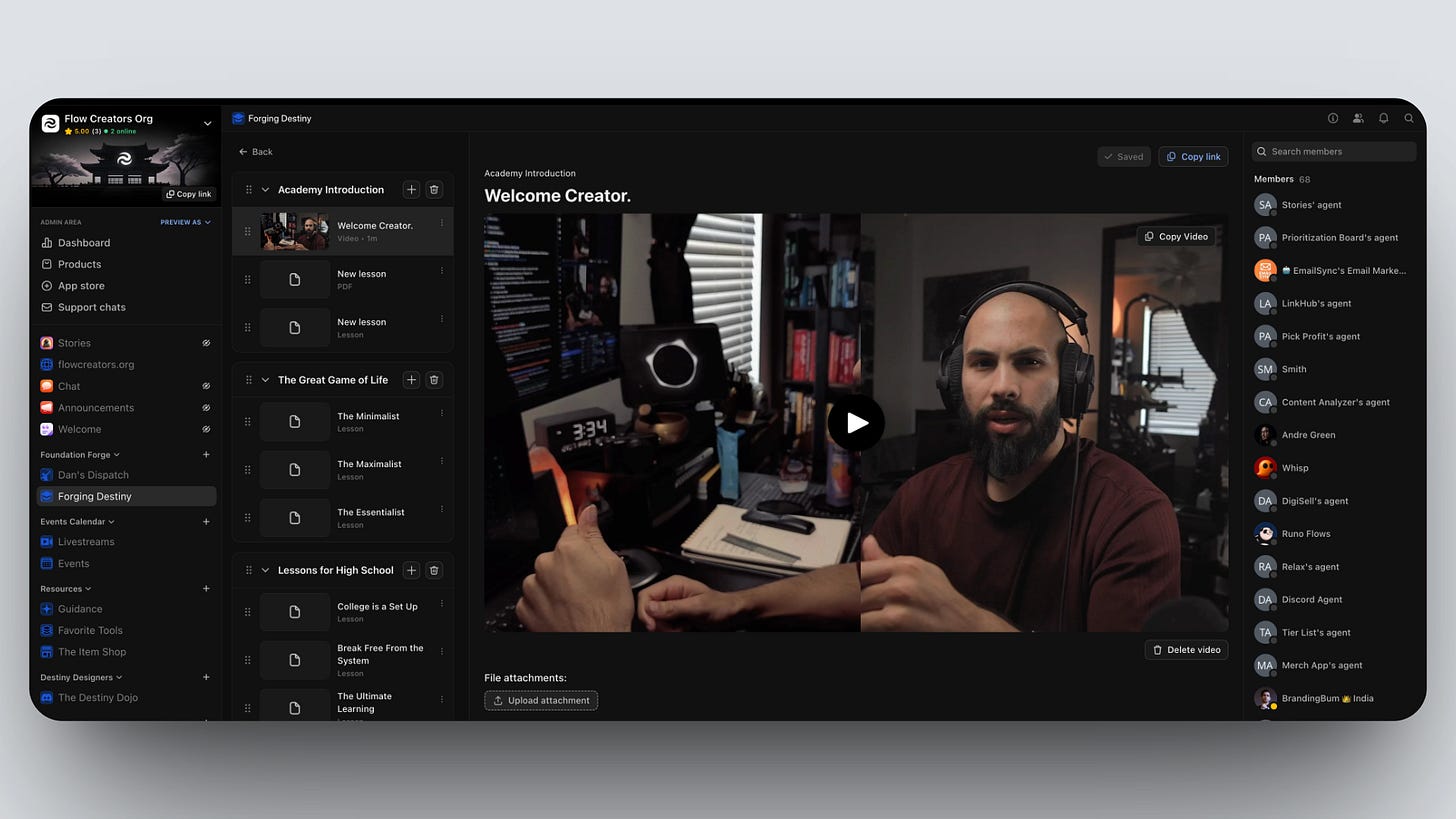
Task: Play the Welcome Creator video
Action: point(856,423)
